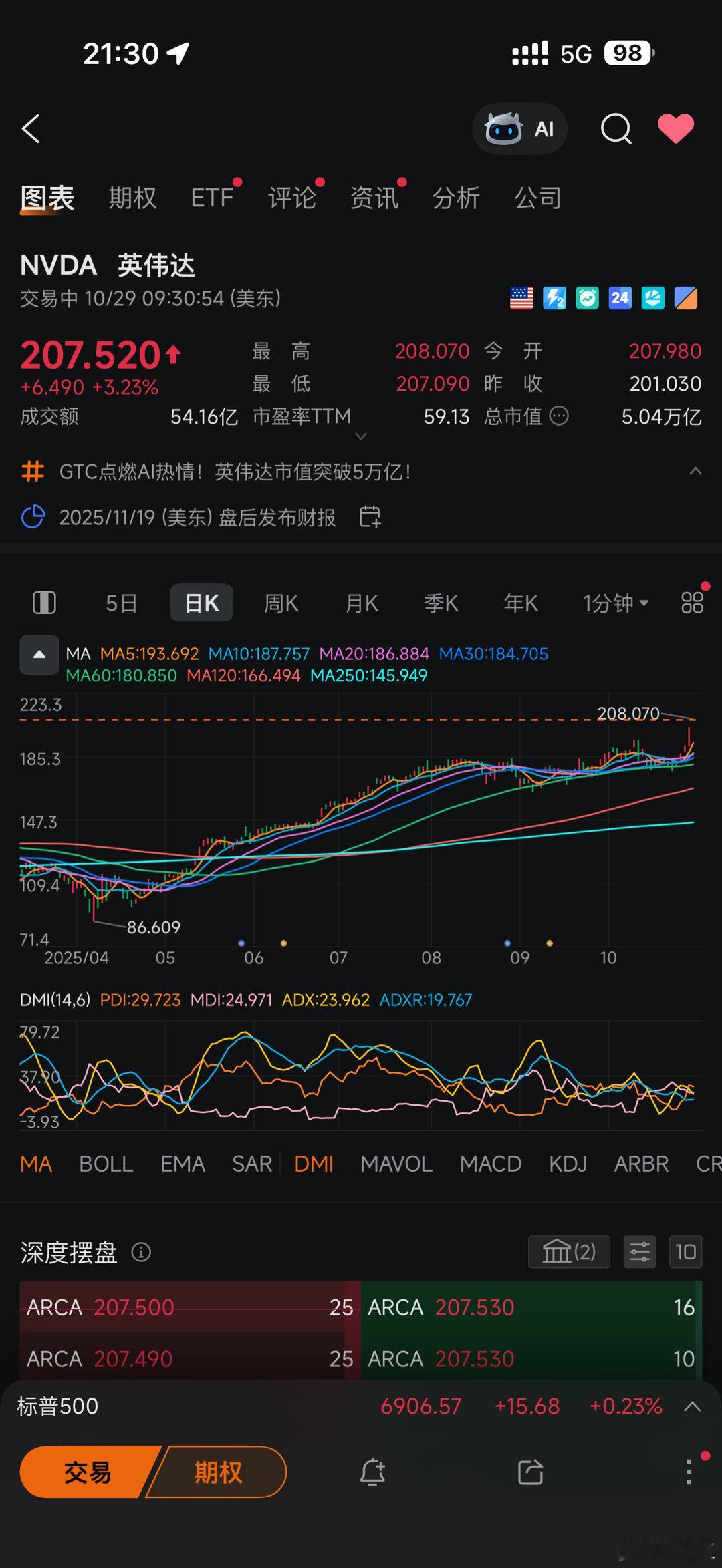Select the MA main indicator
This screenshot has width=722, height=1568.
36,1164
